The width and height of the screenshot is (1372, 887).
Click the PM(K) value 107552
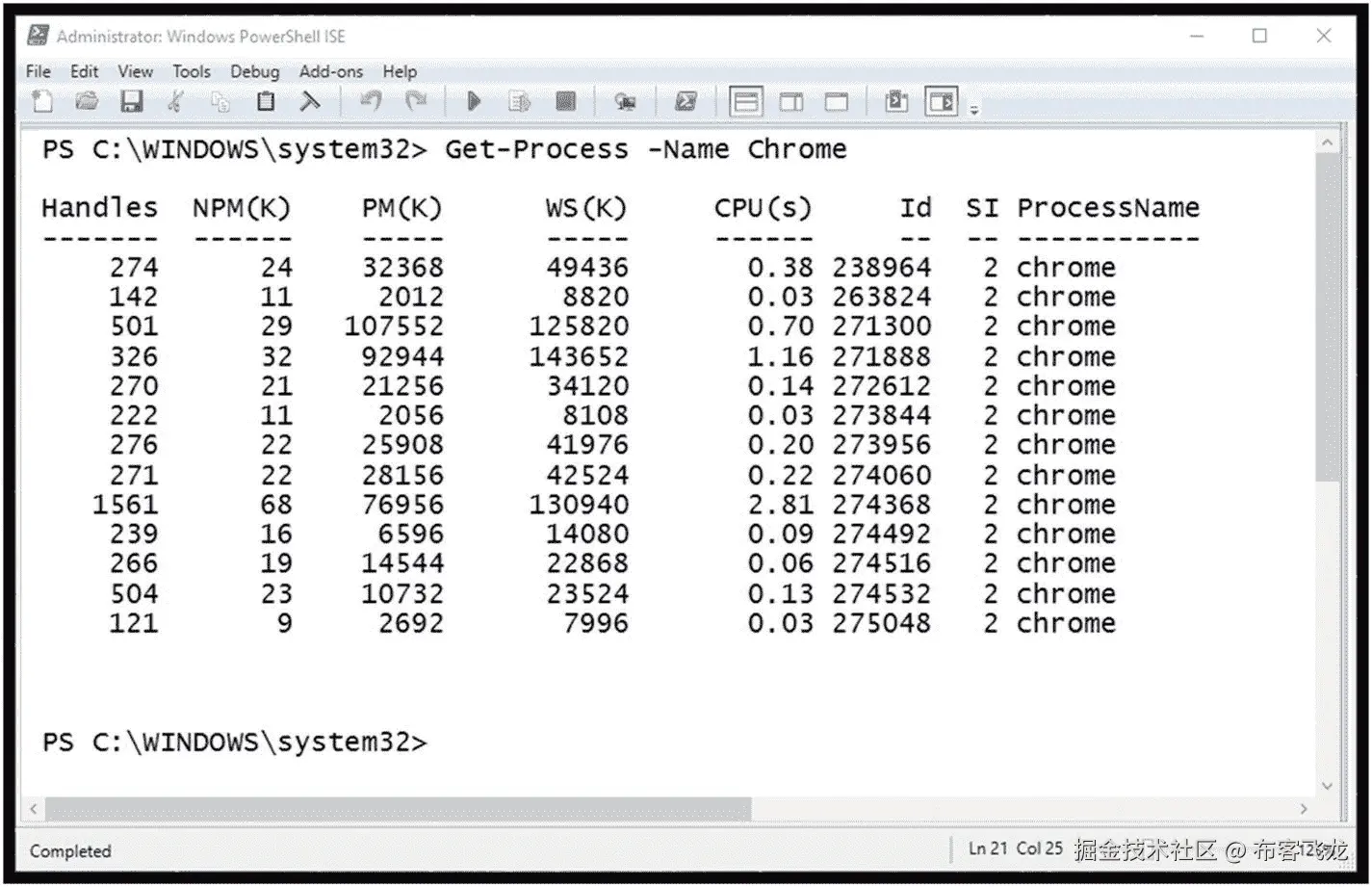pyautogui.click(x=394, y=326)
